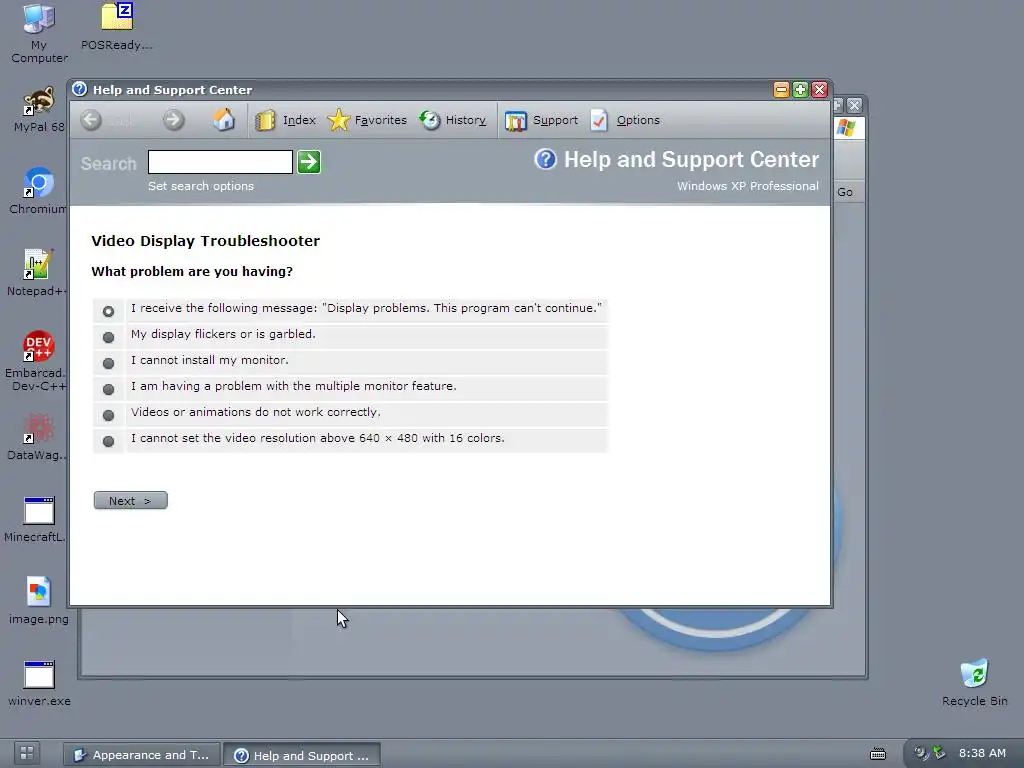Click the Windows logo in background window
The width and height of the screenshot is (1024, 768).
point(846,127)
